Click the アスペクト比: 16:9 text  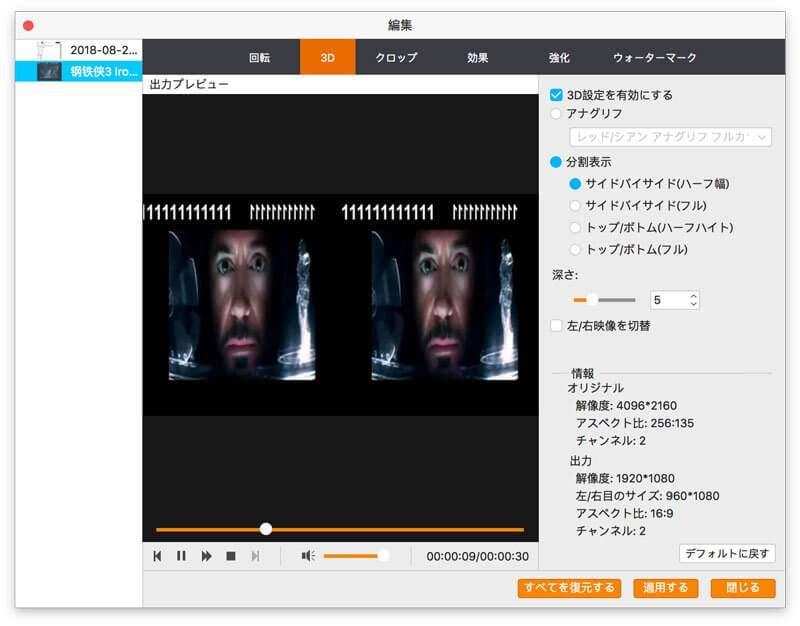624,513
